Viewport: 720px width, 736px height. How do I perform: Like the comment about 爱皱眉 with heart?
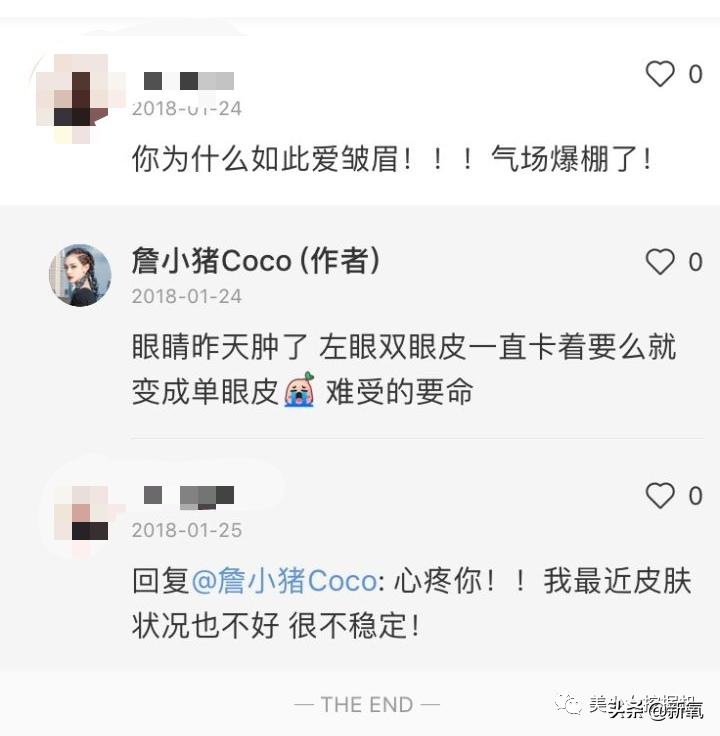(660, 74)
